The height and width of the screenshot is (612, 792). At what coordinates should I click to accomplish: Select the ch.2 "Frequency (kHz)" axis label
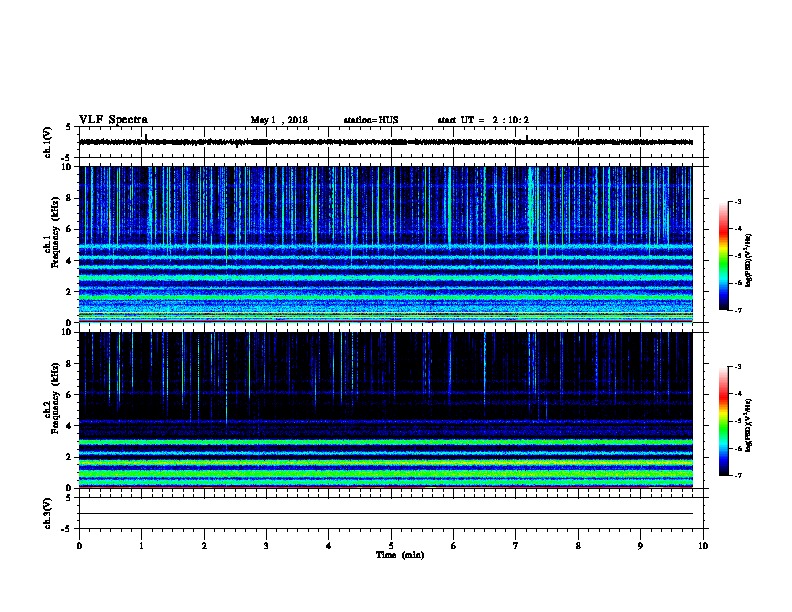pos(55,398)
